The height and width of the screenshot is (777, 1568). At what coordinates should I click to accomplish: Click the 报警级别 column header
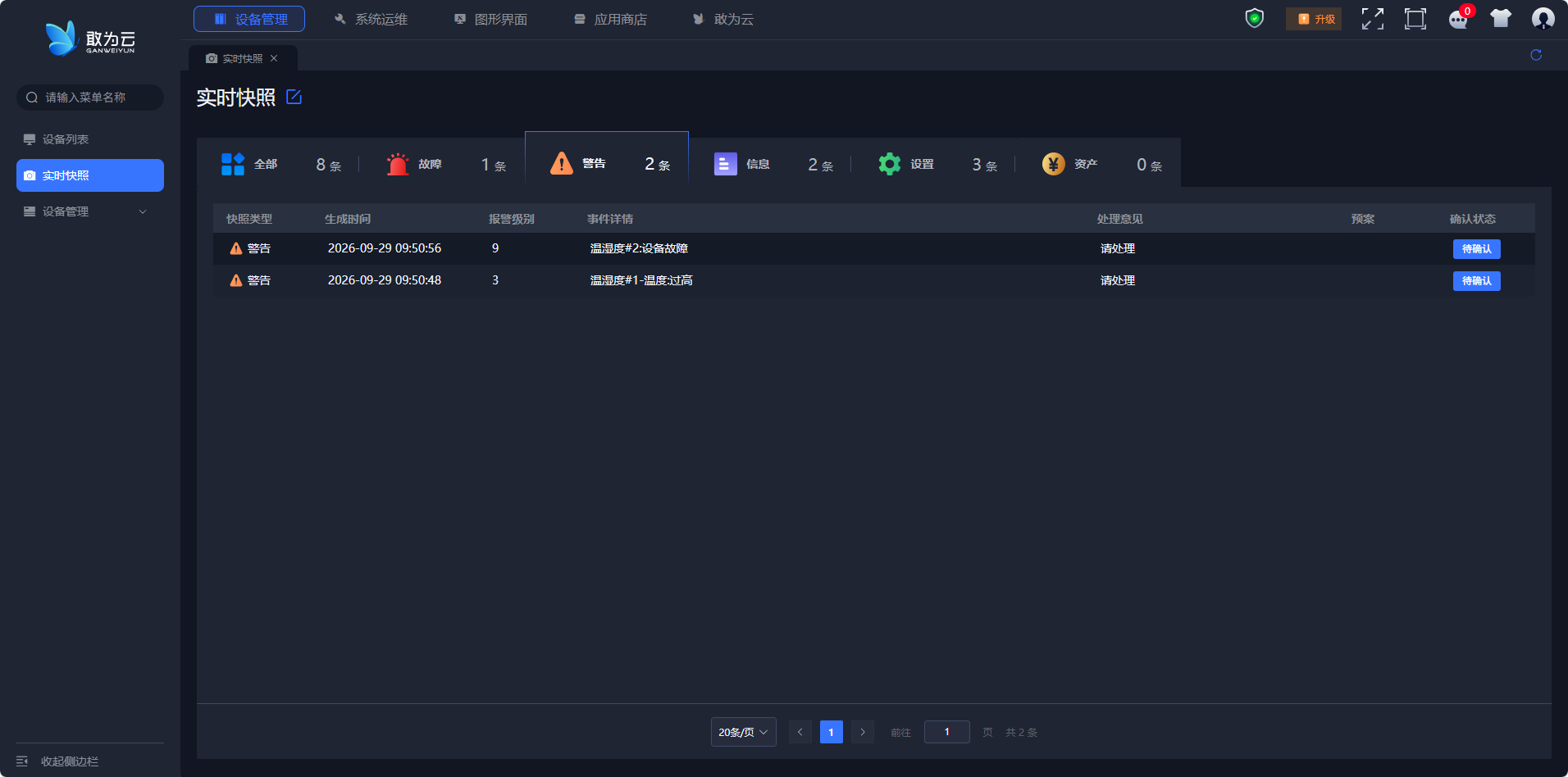[x=512, y=219]
